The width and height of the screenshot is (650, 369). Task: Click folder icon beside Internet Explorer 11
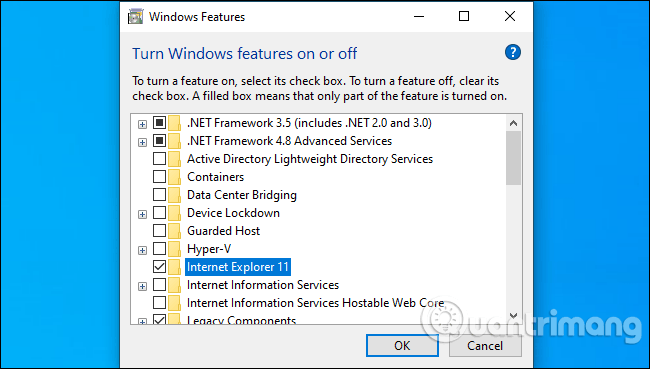click(175, 267)
